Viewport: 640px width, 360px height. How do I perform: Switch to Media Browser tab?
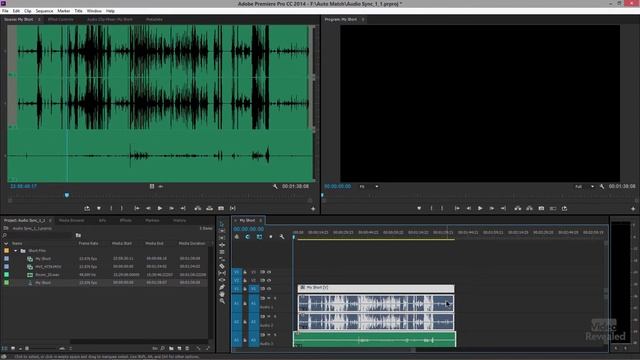(x=71, y=220)
